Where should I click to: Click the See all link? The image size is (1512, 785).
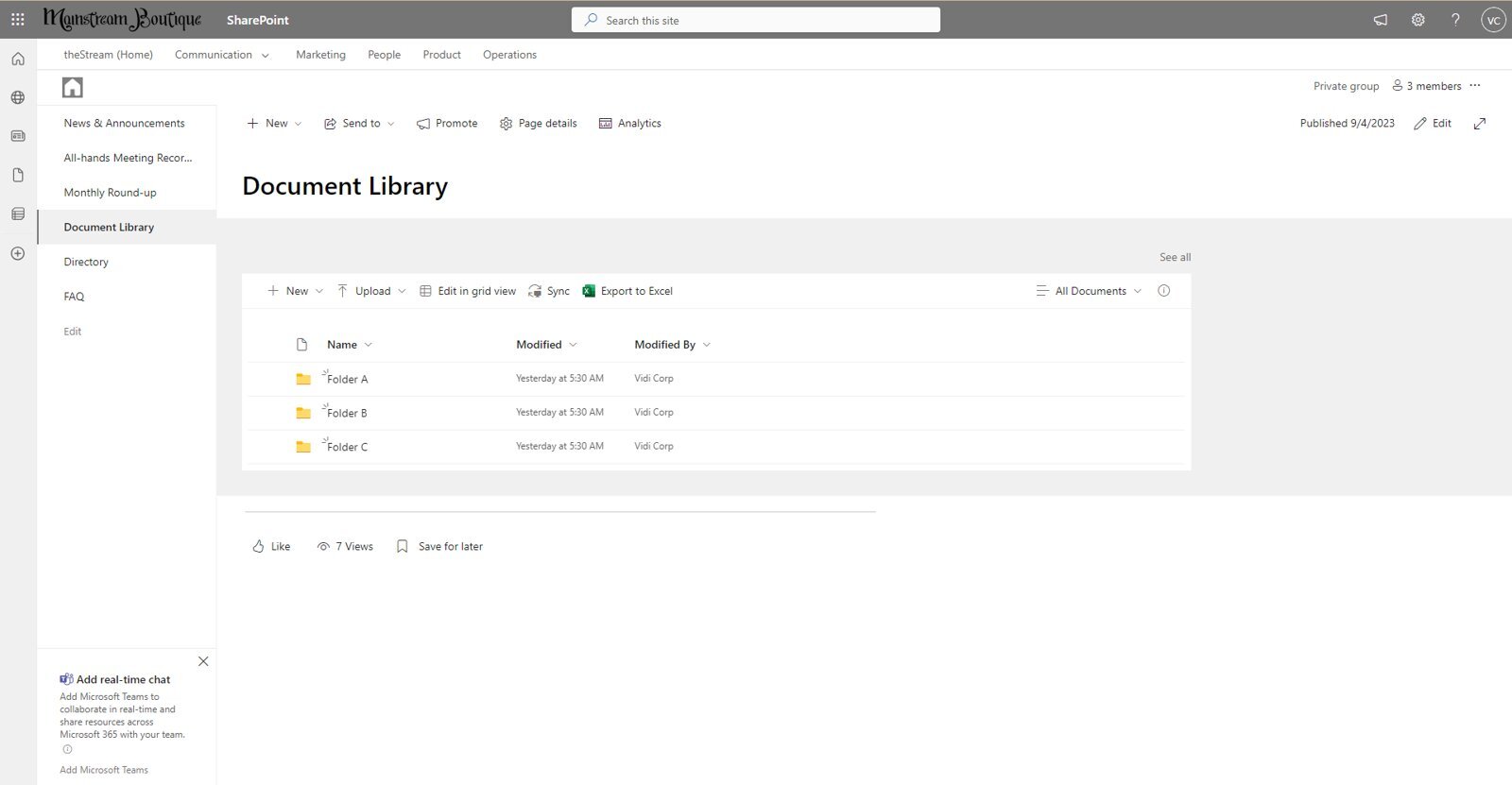pyautogui.click(x=1175, y=257)
